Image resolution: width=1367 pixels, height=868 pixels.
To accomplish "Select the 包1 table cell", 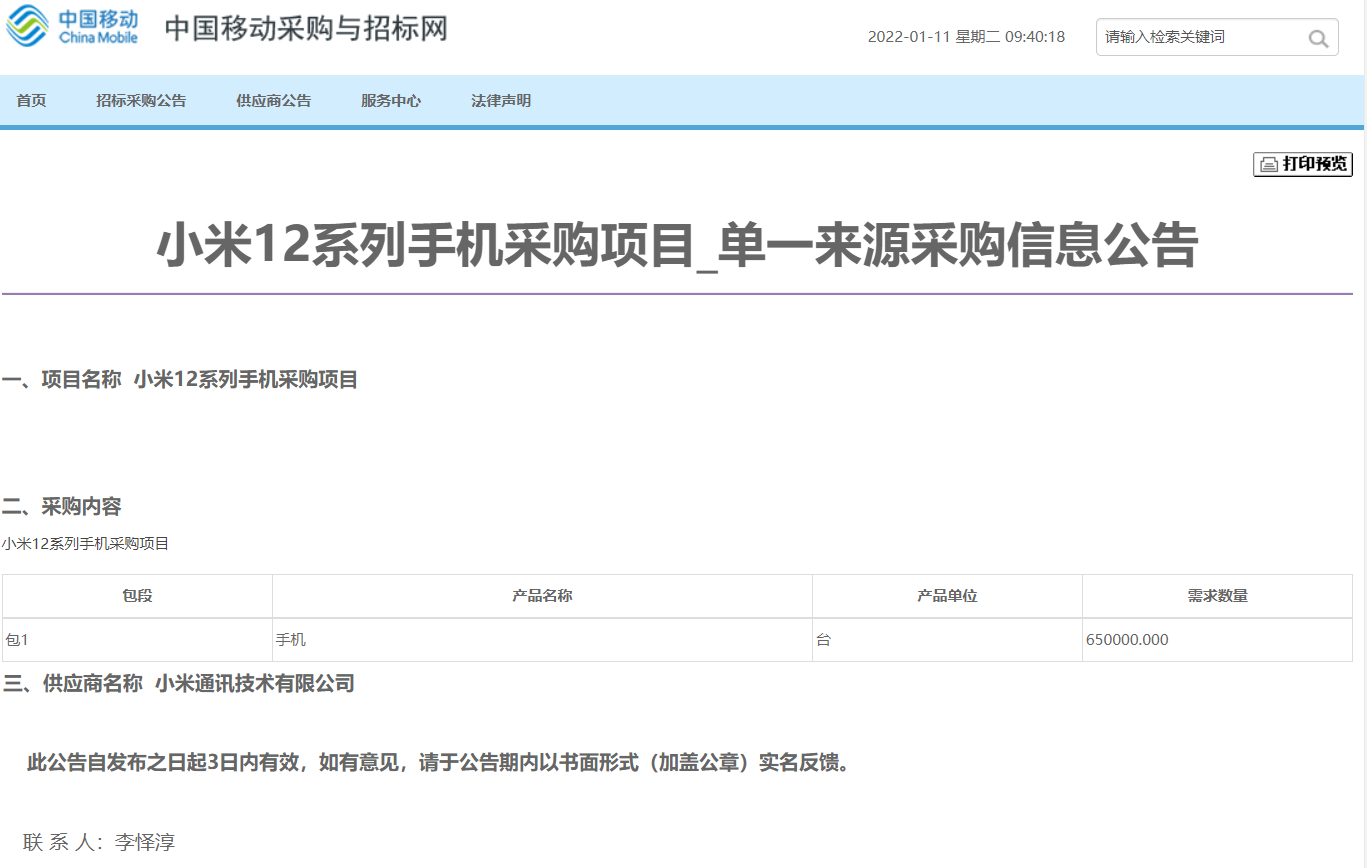I will (x=137, y=640).
